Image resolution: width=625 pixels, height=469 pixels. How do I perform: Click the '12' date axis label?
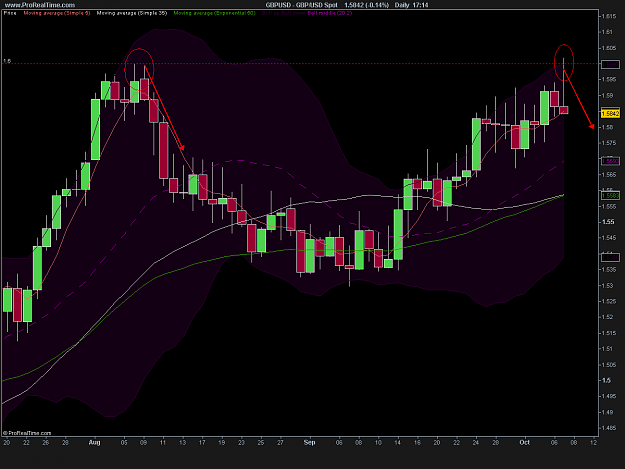coord(593,442)
